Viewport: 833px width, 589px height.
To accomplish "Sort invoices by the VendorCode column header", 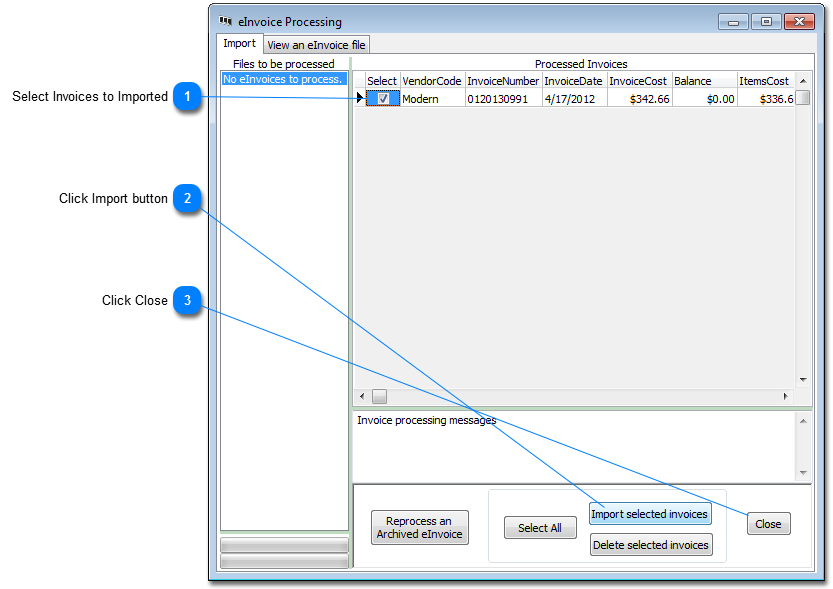I will click(x=432, y=80).
